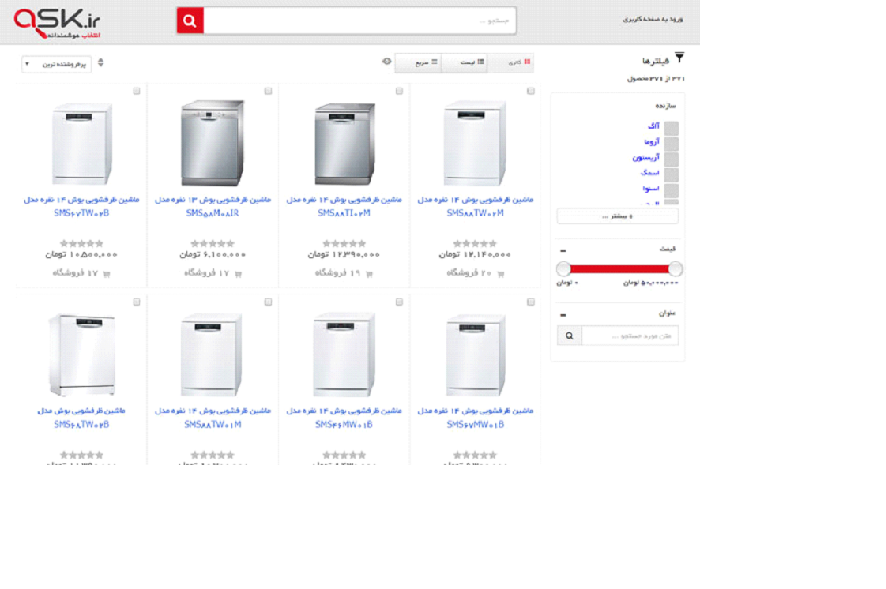Click the SMS68TW02B dishwasher thumbnail

click(x=81, y=355)
